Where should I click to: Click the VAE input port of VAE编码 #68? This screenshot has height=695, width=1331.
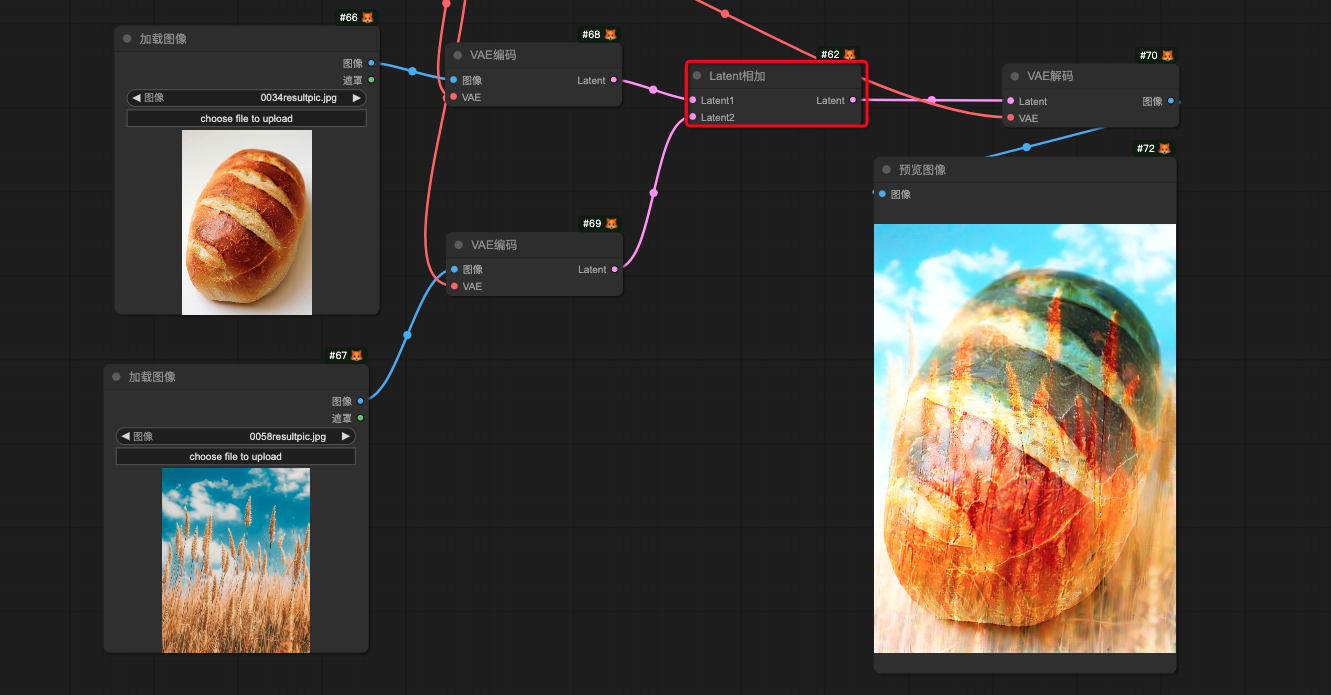tap(453, 97)
